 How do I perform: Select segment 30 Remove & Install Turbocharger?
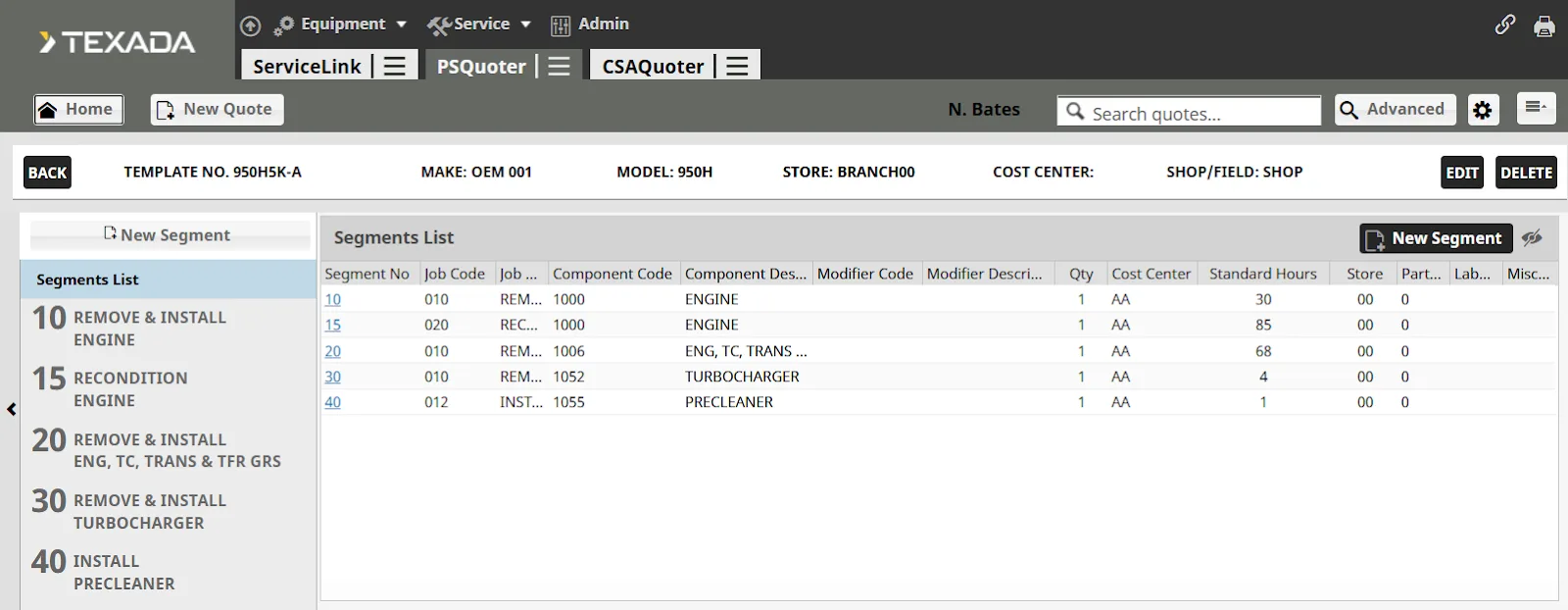tap(168, 511)
